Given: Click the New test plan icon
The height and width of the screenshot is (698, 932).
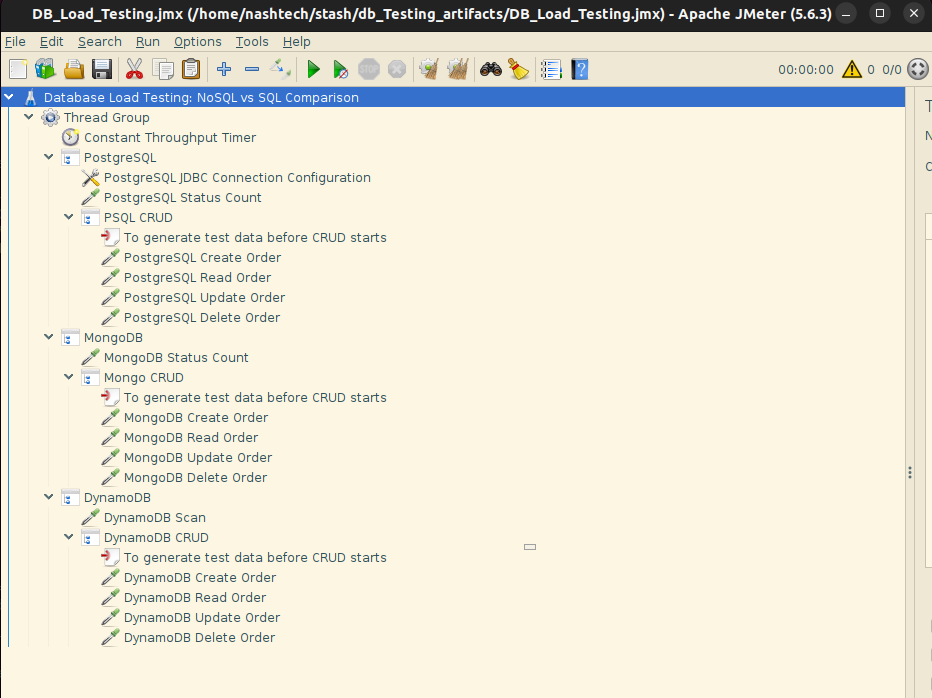Looking at the screenshot, I should click(18, 69).
